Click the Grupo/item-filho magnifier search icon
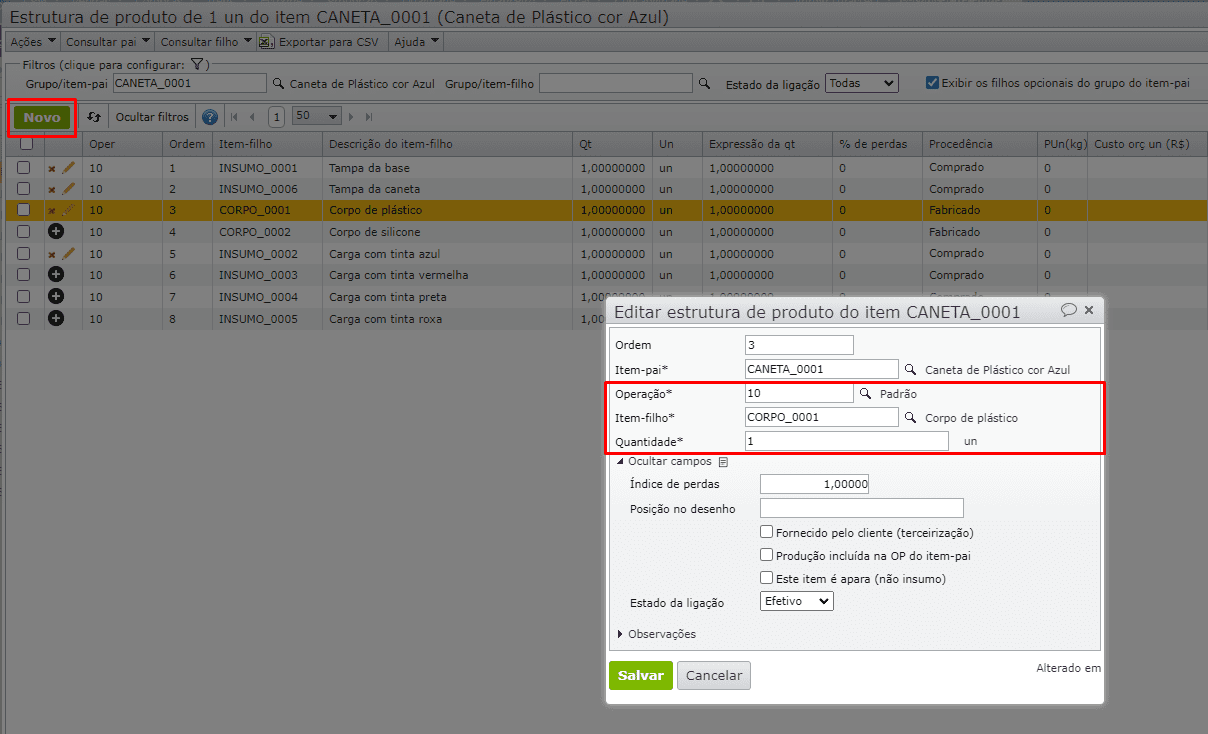1208x734 pixels. click(x=704, y=84)
